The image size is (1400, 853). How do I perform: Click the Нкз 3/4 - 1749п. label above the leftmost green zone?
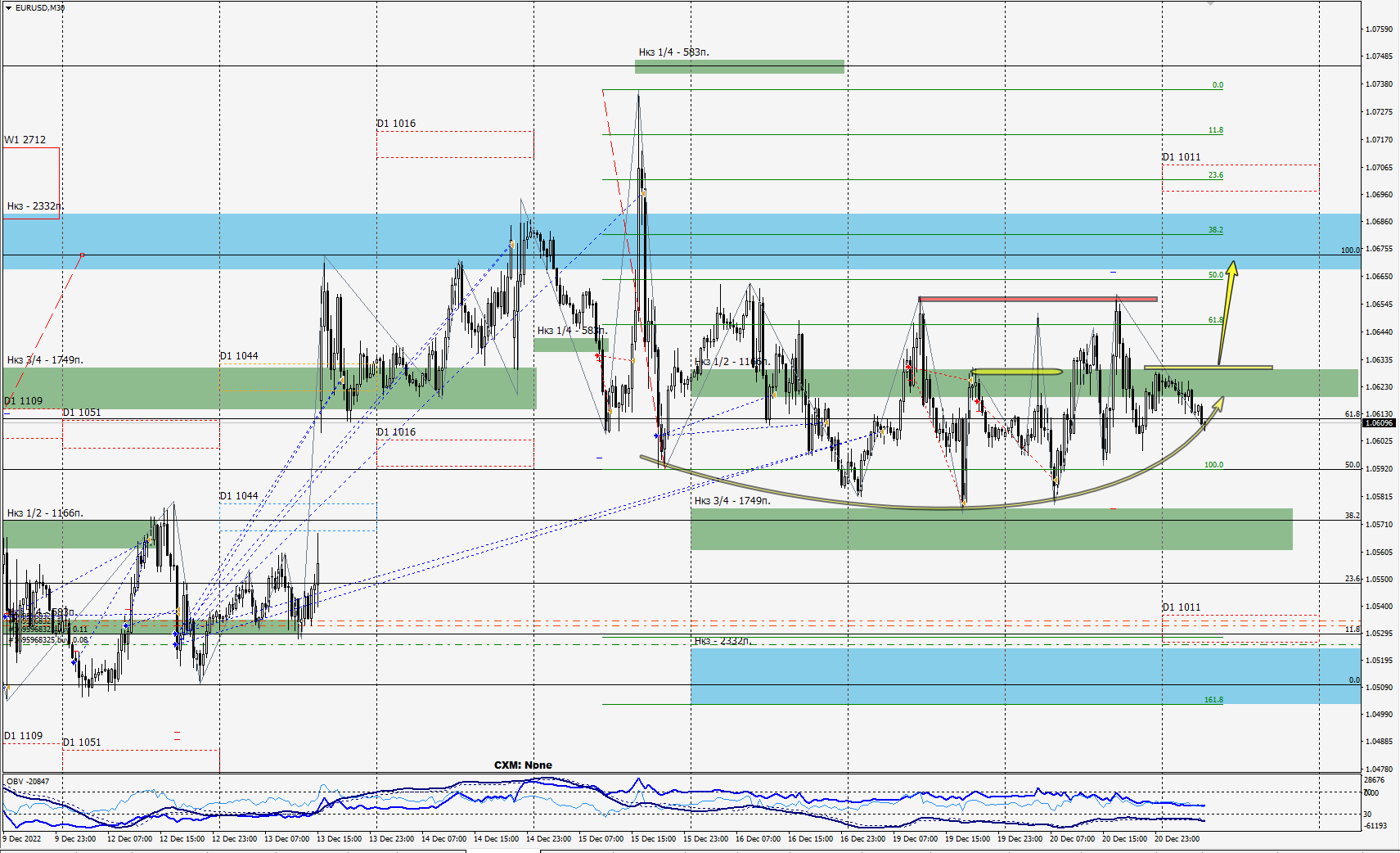45,360
